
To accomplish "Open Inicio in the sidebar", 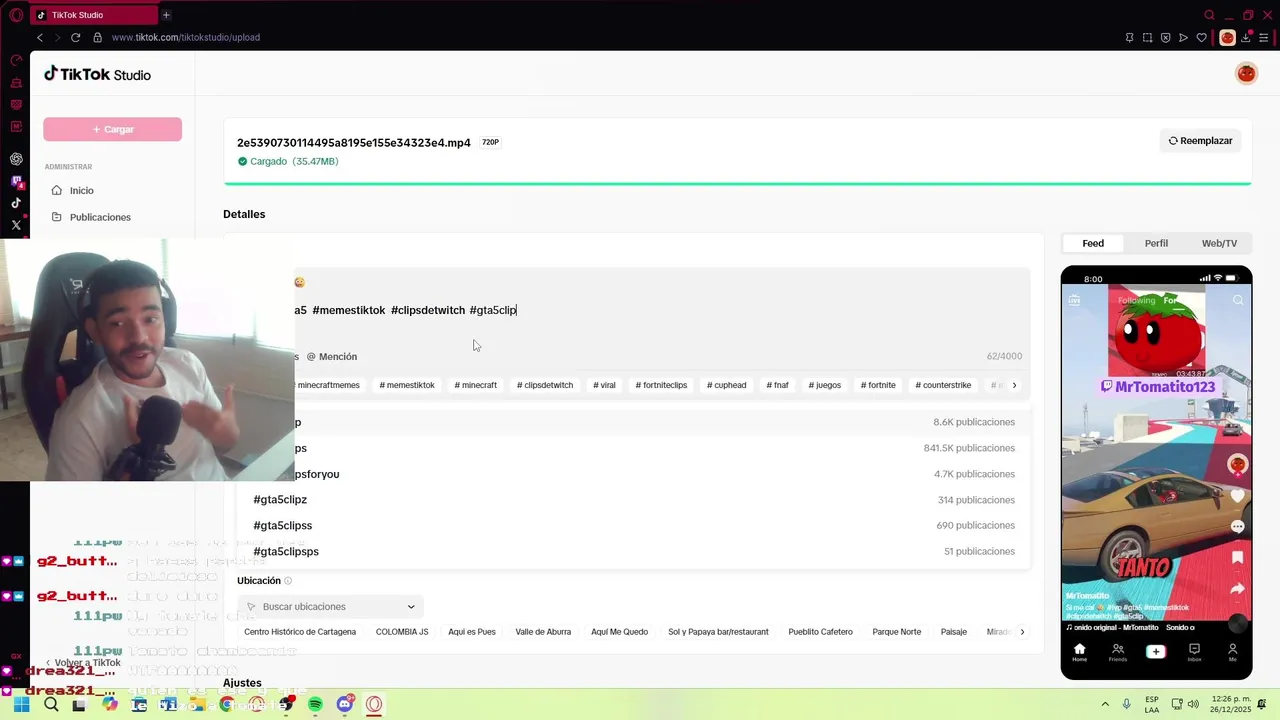I will tap(82, 190).
